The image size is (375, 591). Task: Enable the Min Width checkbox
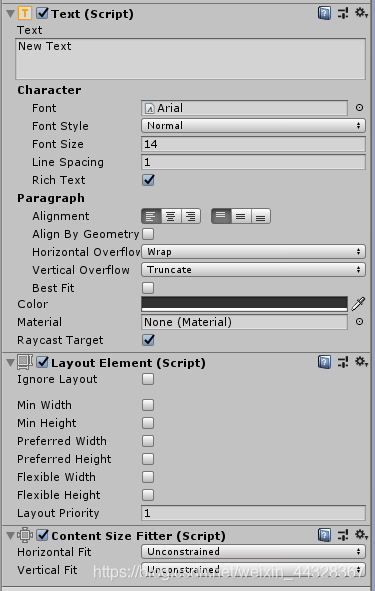148,405
